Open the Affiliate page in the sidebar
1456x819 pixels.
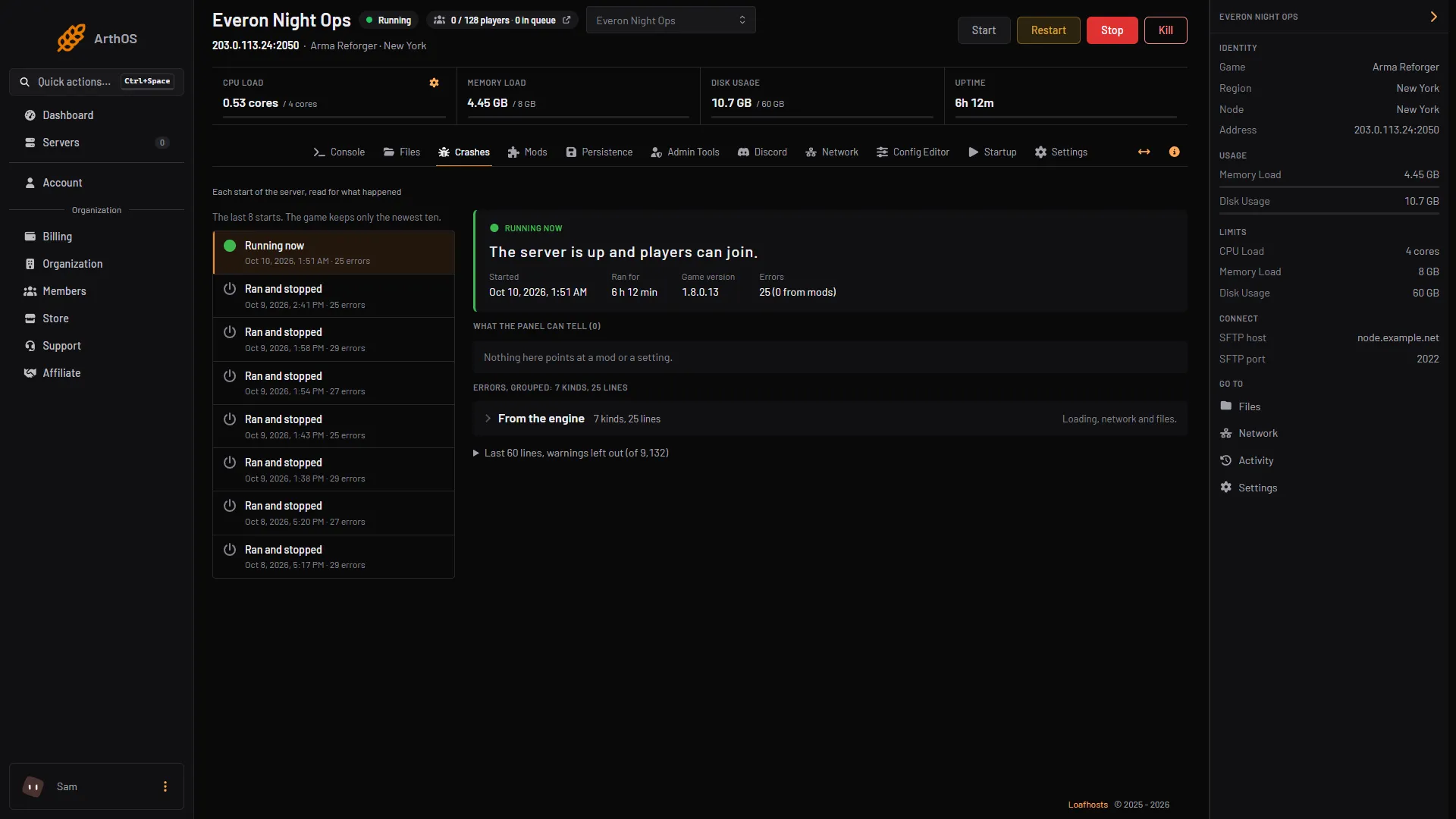(x=96, y=373)
